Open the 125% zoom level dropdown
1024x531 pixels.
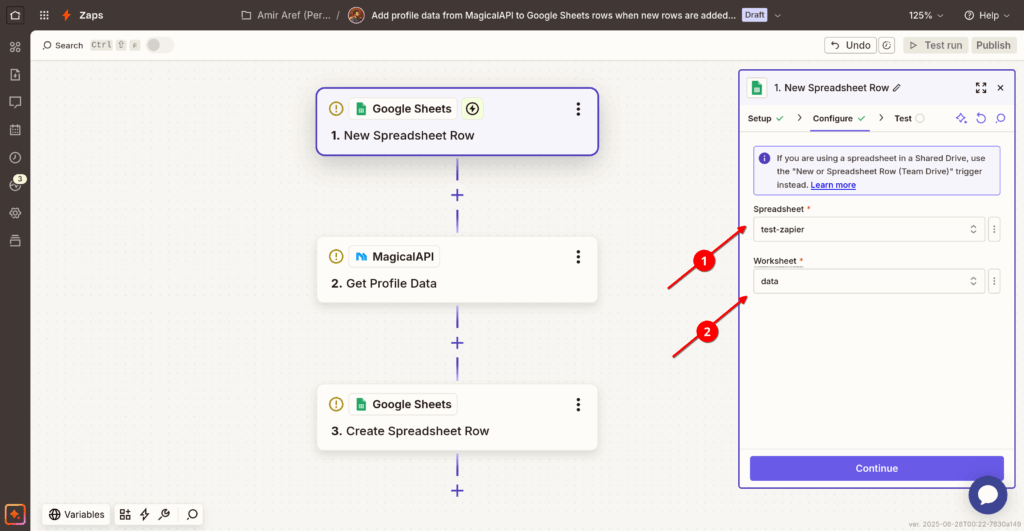(x=925, y=15)
